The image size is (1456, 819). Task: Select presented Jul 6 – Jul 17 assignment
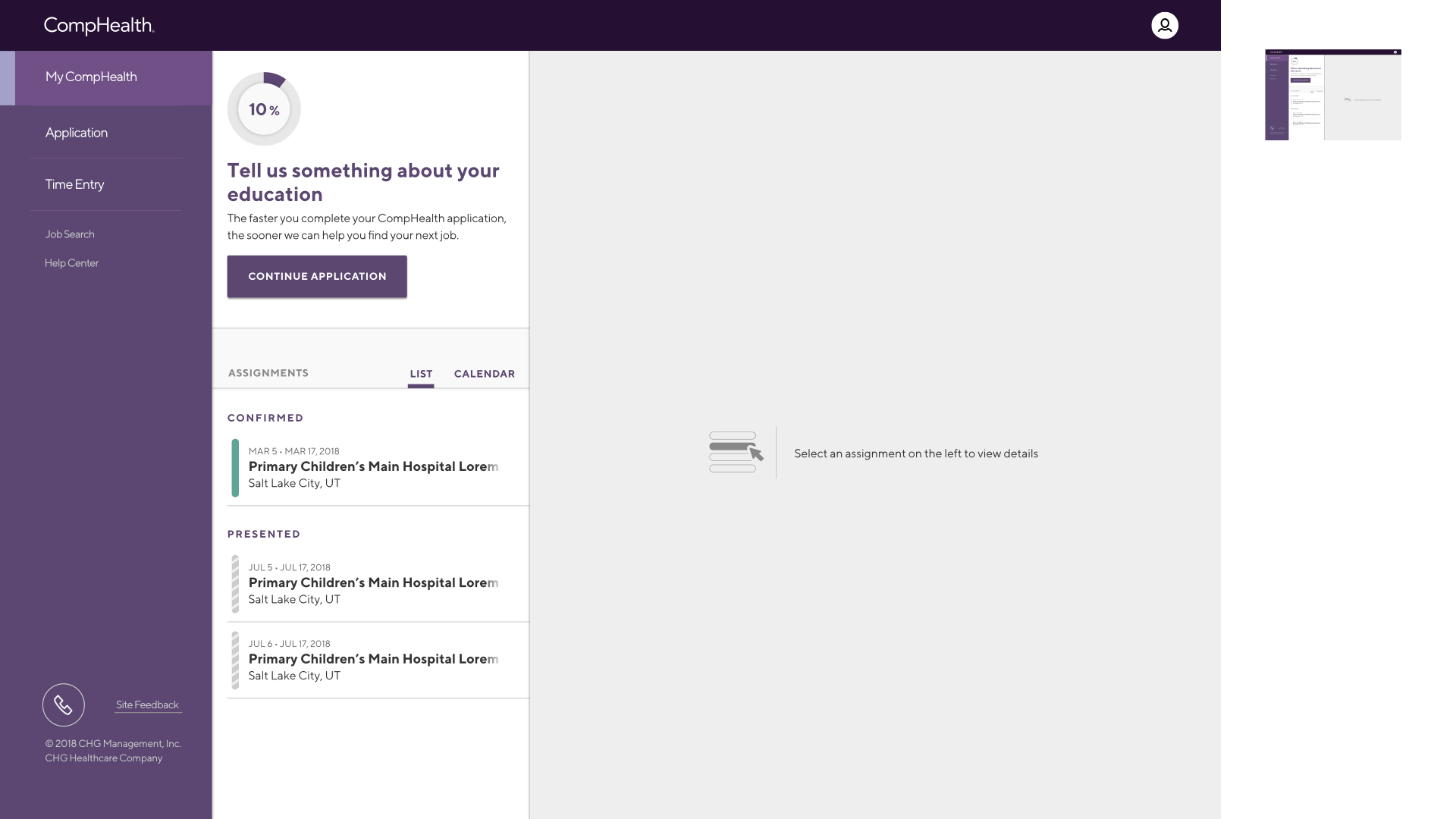(378, 660)
